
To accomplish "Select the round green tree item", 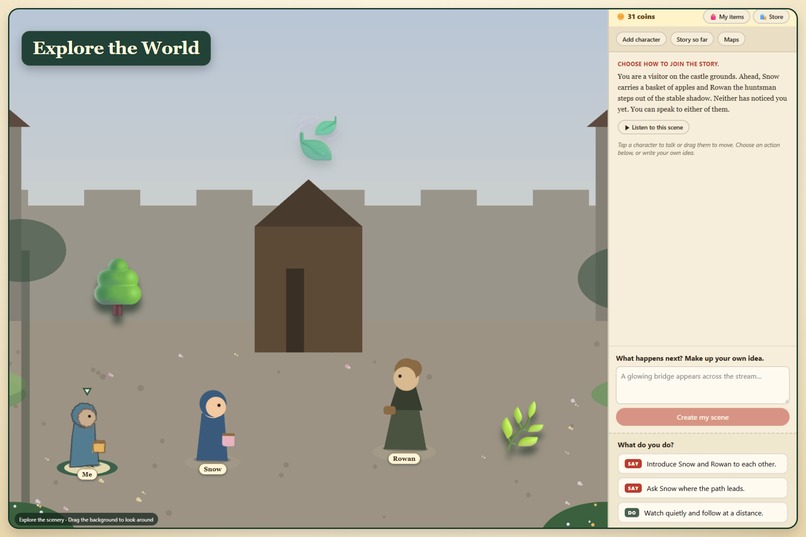I will [118, 287].
